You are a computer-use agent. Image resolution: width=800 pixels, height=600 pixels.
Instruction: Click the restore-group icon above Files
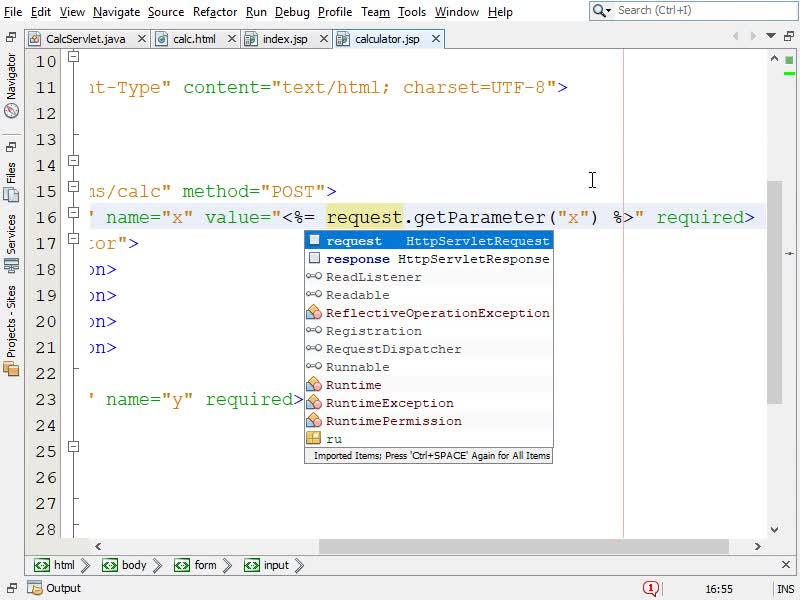coord(11,147)
